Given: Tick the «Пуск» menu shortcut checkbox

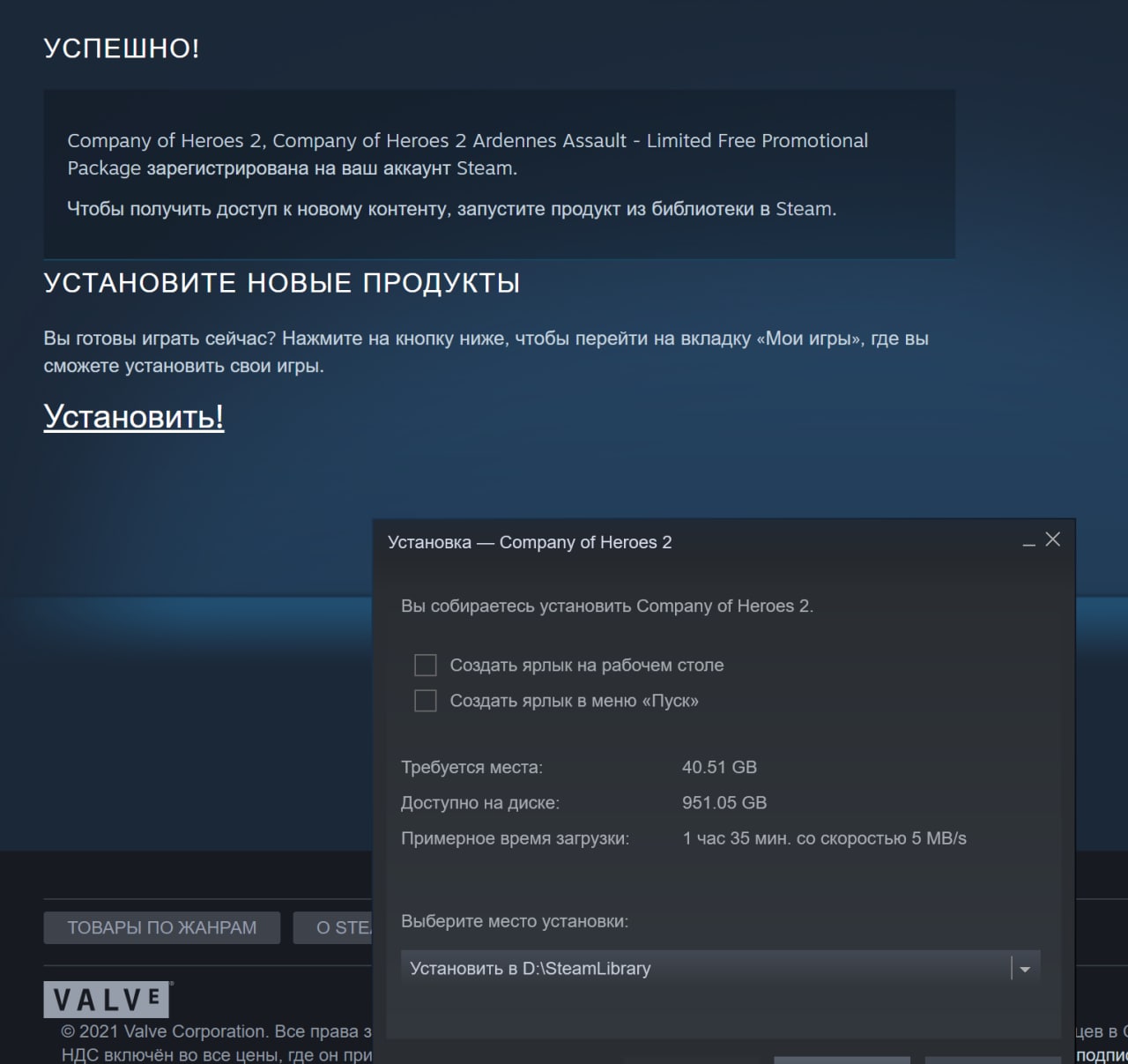Looking at the screenshot, I should tap(426, 701).
